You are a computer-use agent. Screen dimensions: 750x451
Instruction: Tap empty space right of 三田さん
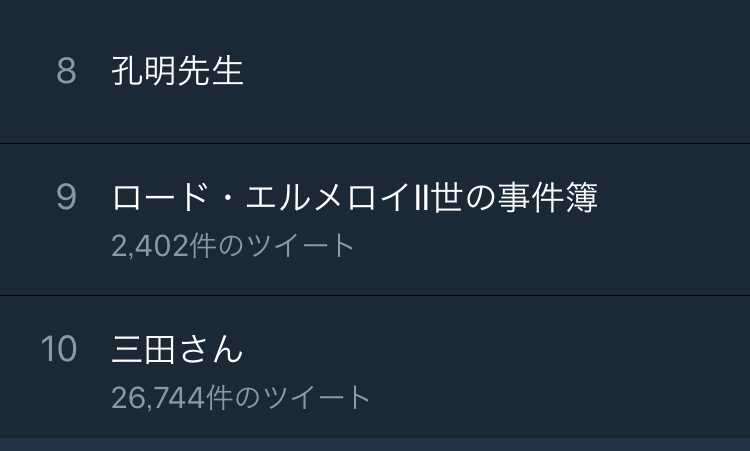click(497, 349)
